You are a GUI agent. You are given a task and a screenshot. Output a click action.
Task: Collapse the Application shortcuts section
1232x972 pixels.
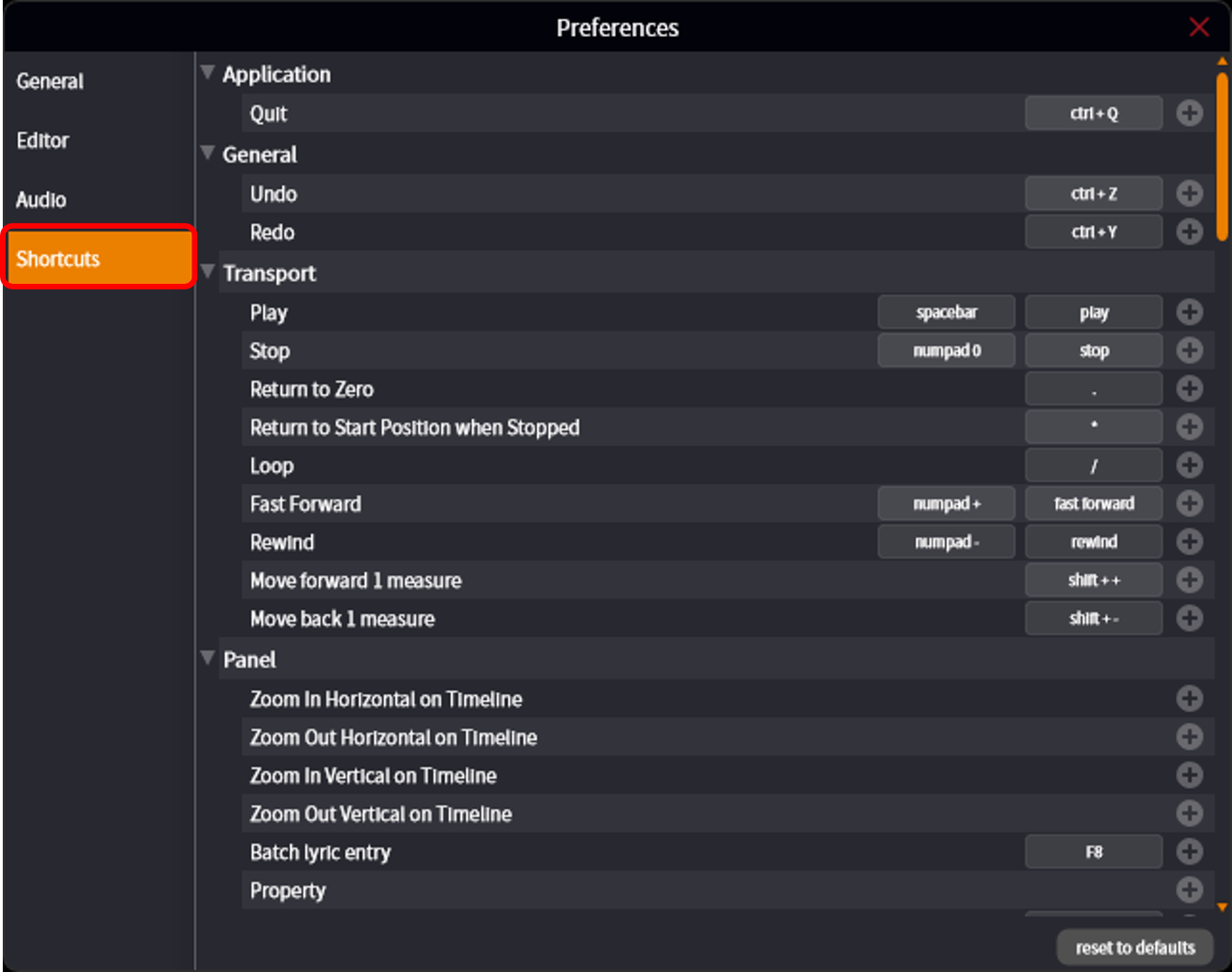pos(207,73)
